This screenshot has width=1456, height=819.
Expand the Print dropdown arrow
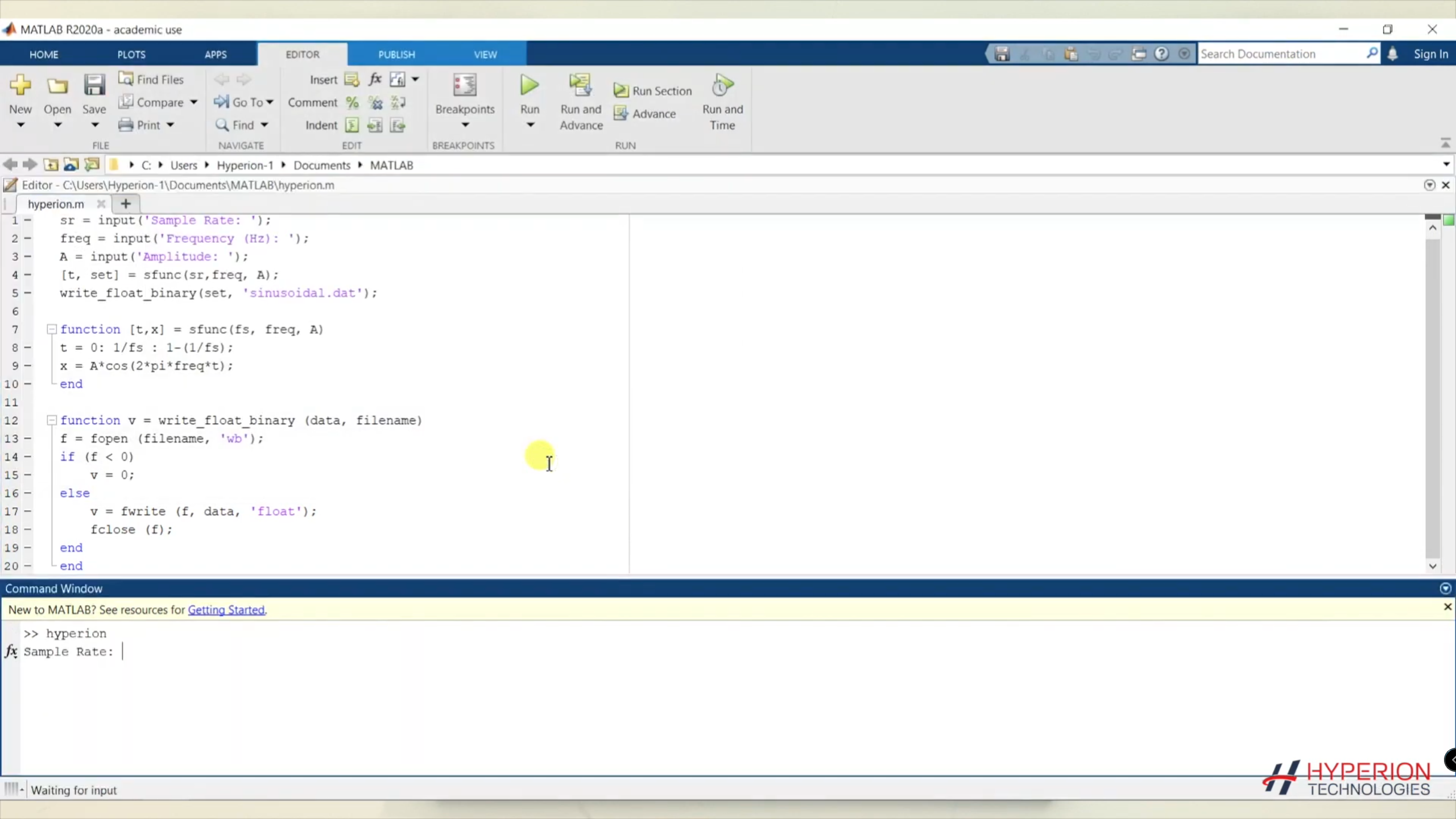[x=170, y=125]
